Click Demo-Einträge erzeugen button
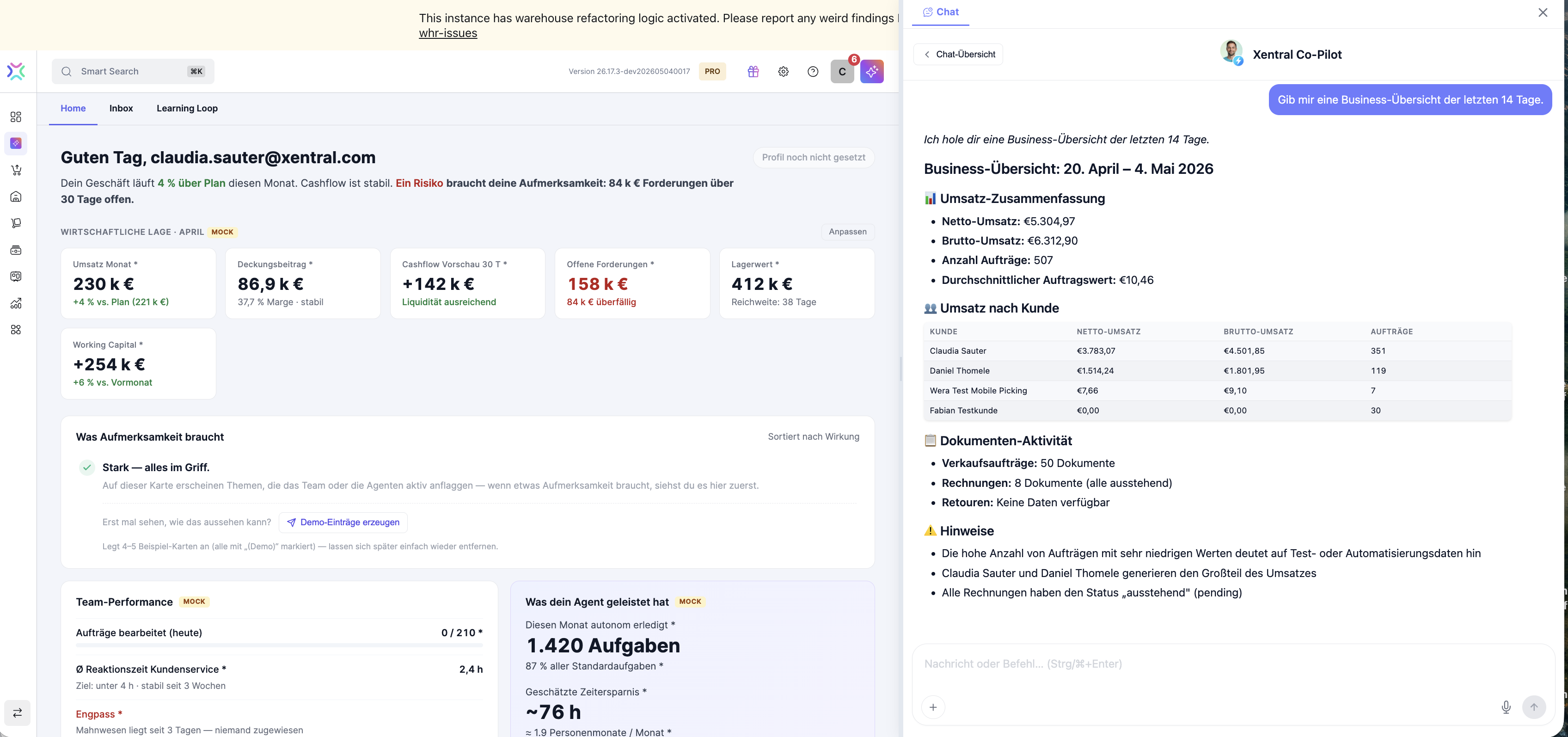The height and width of the screenshot is (737, 1568). [343, 522]
